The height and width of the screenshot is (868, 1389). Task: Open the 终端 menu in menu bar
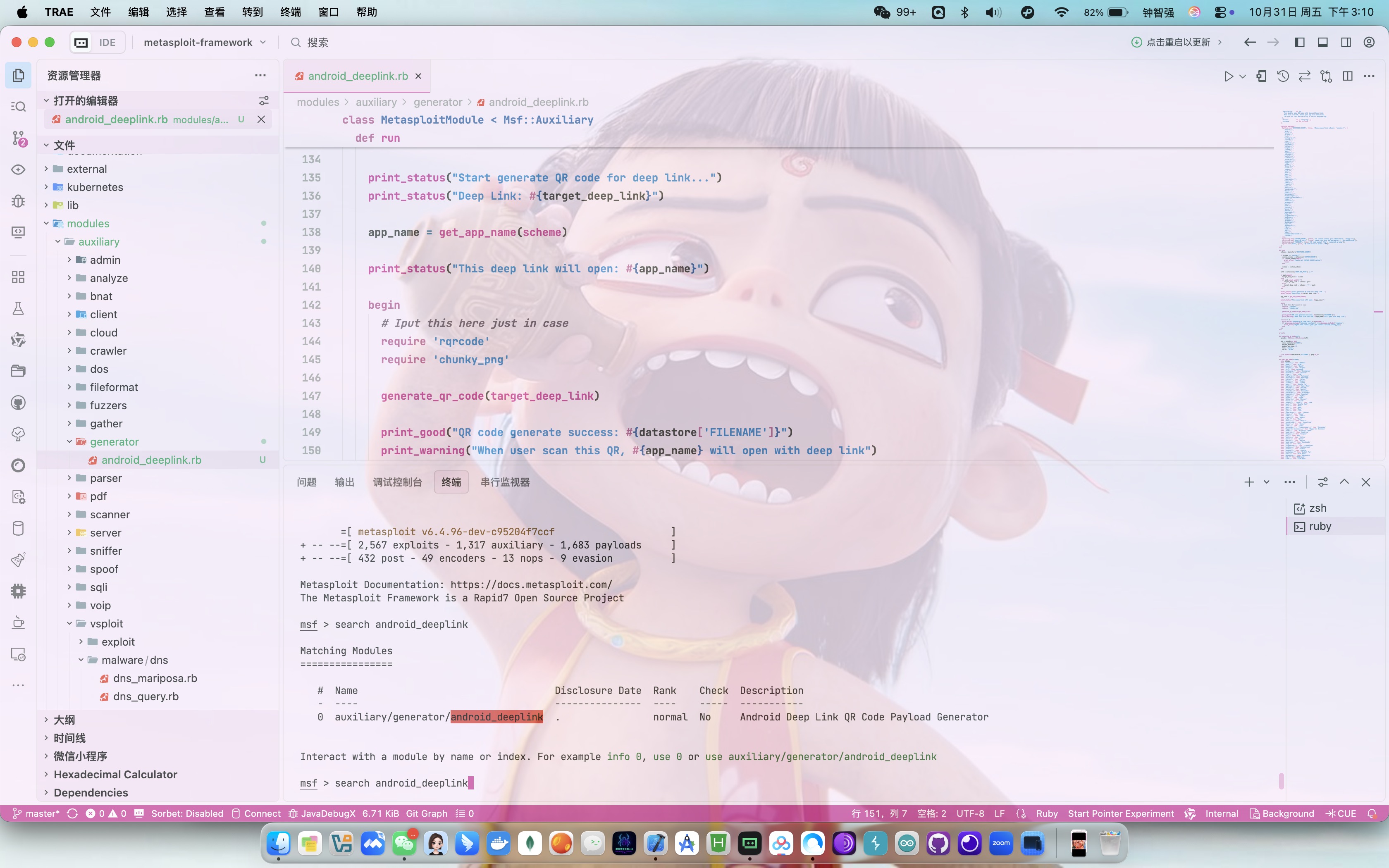[x=291, y=12]
